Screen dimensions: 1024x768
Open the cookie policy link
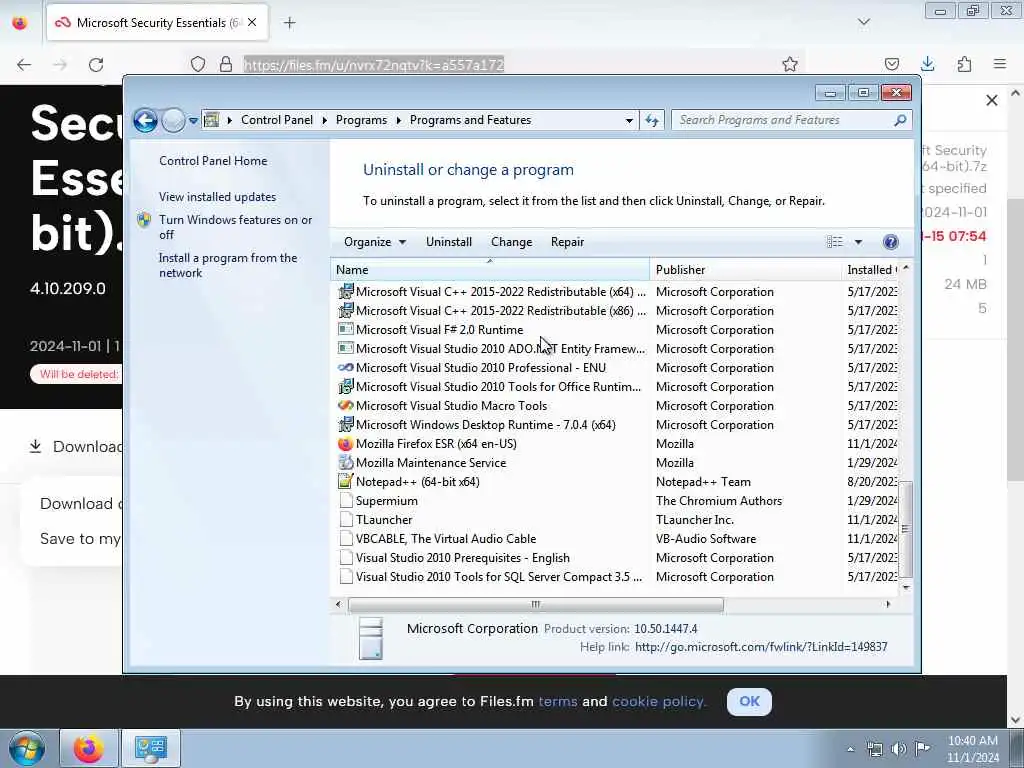(658, 701)
